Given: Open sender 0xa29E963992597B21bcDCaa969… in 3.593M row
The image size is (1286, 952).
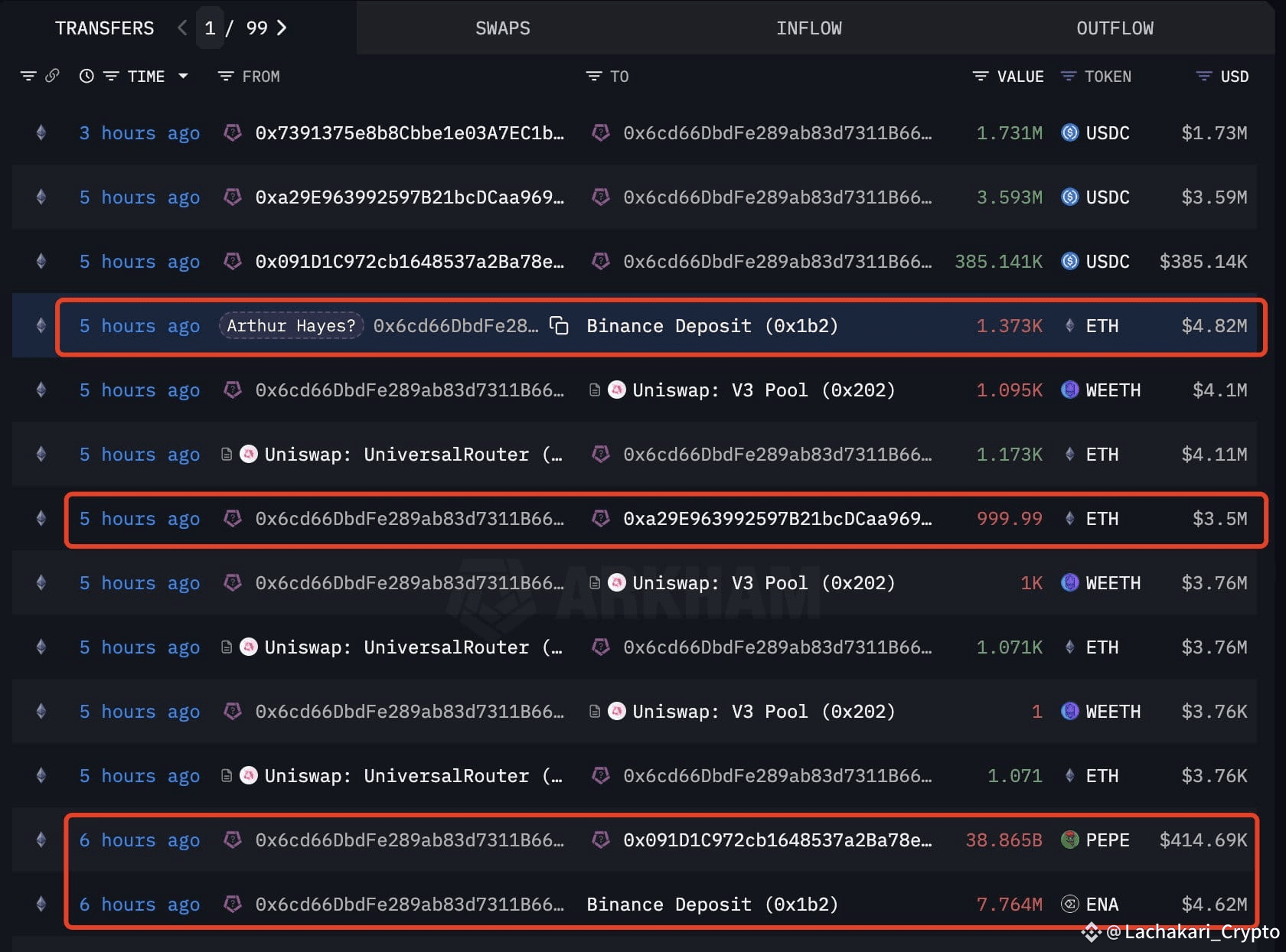Looking at the screenshot, I should (x=410, y=197).
